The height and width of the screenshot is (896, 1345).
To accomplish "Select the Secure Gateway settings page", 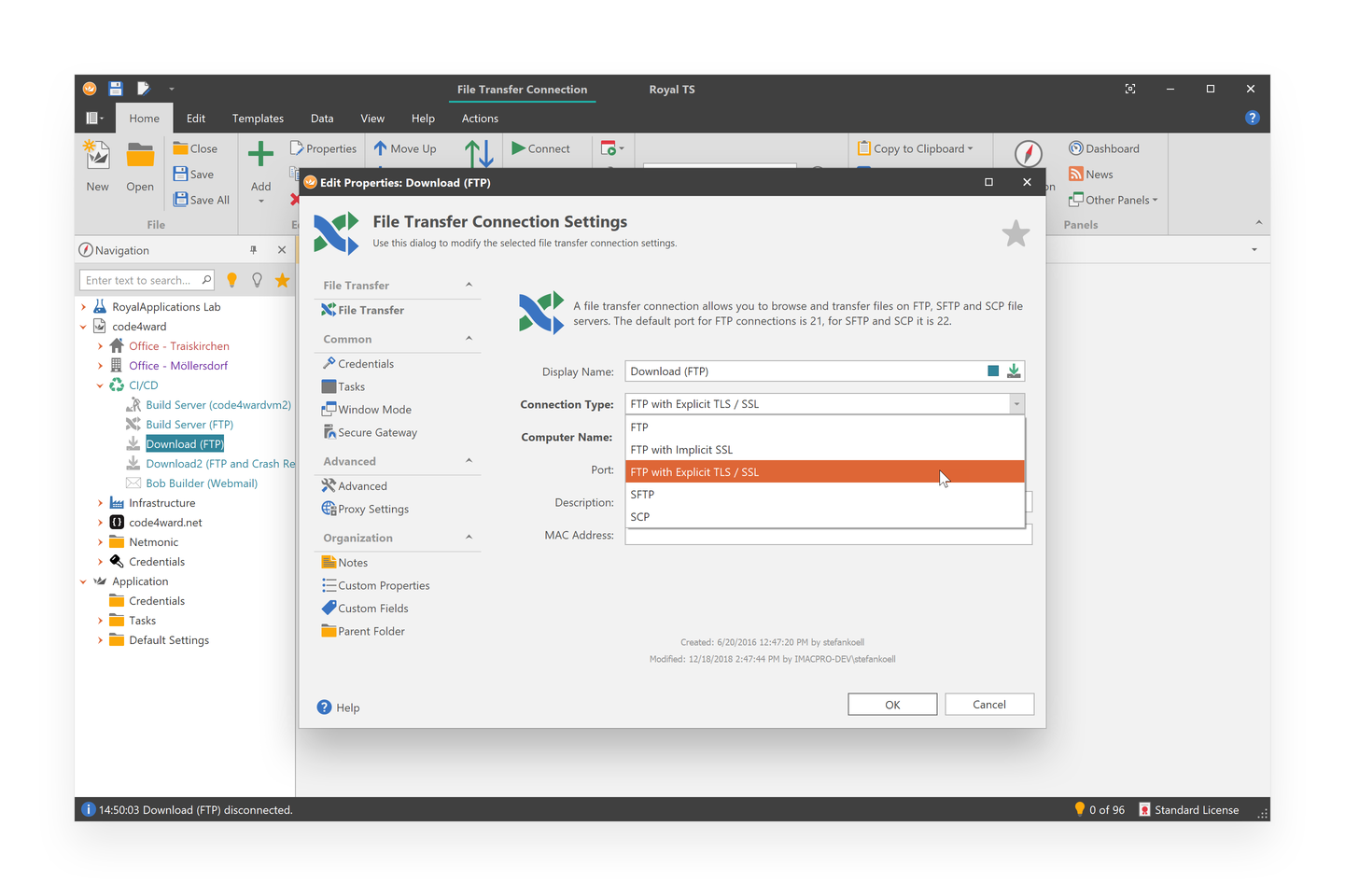I will point(377,431).
